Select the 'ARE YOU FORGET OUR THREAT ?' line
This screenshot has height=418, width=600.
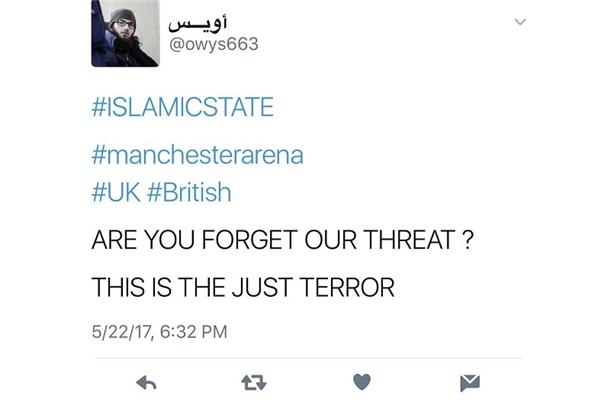tap(283, 240)
